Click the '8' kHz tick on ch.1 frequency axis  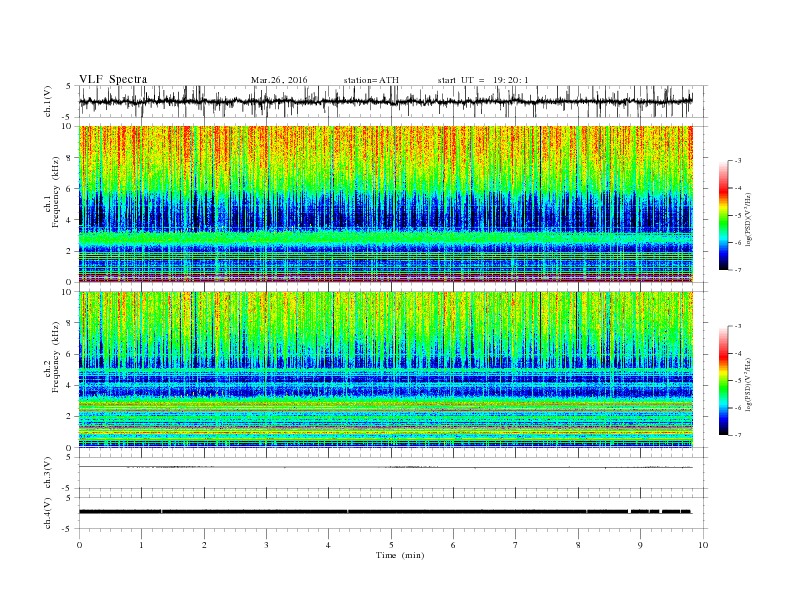[70, 158]
